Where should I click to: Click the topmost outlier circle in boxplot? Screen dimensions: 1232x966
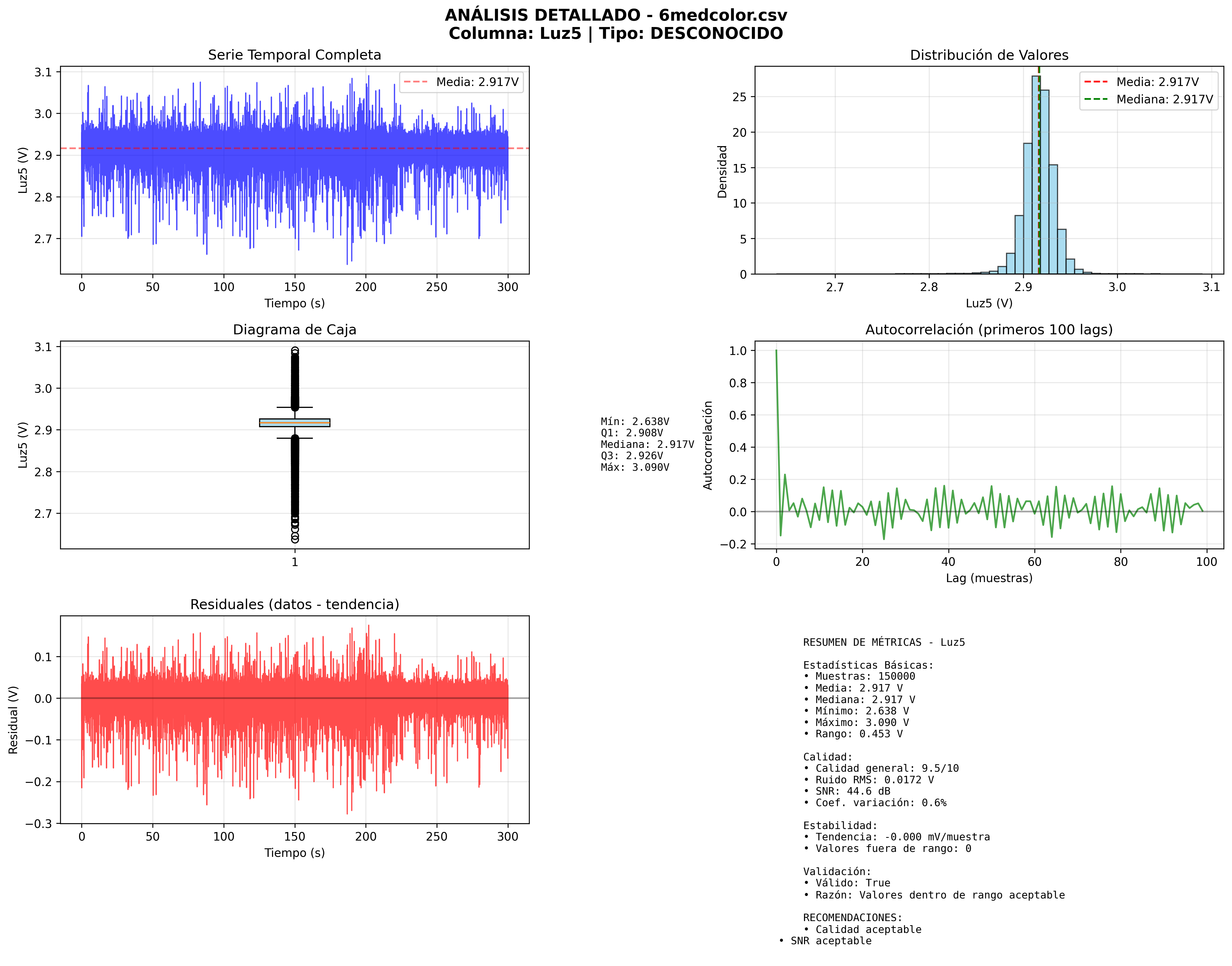pos(295,351)
